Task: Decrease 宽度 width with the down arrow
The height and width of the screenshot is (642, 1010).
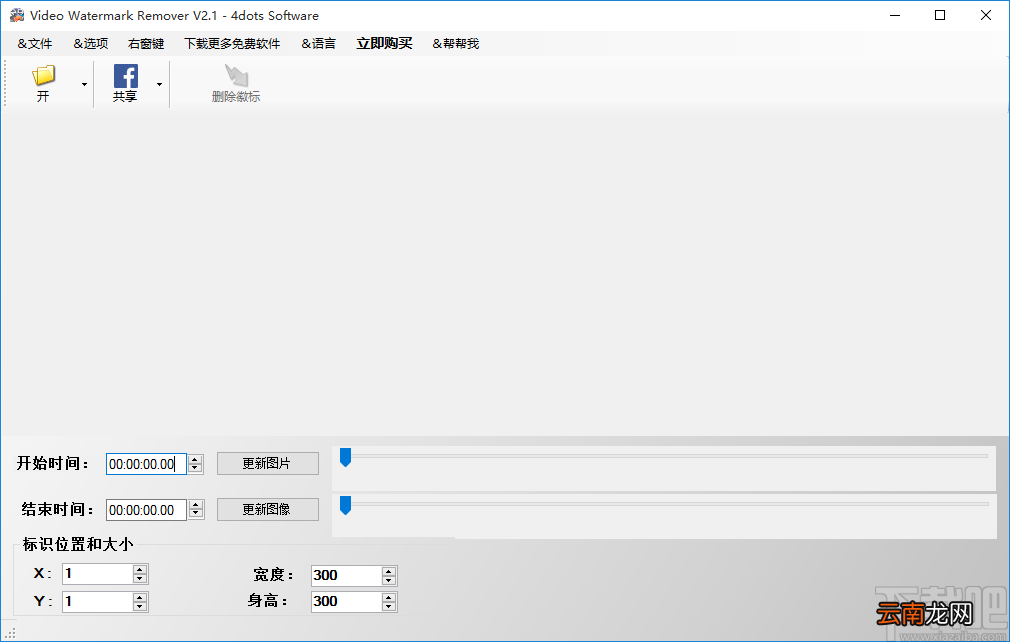Action: (388, 581)
